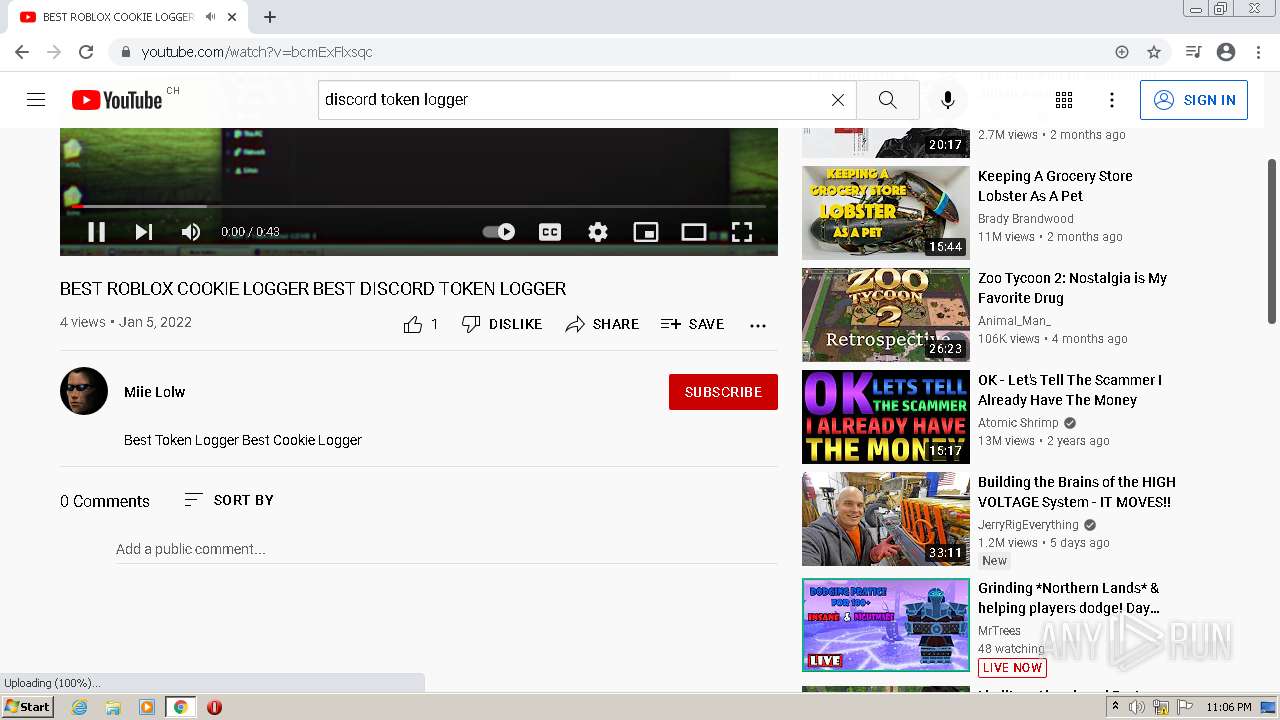Open Keeping A Grocery Store Lobster thumbnail
The image size is (1280, 720).
pyautogui.click(x=886, y=213)
